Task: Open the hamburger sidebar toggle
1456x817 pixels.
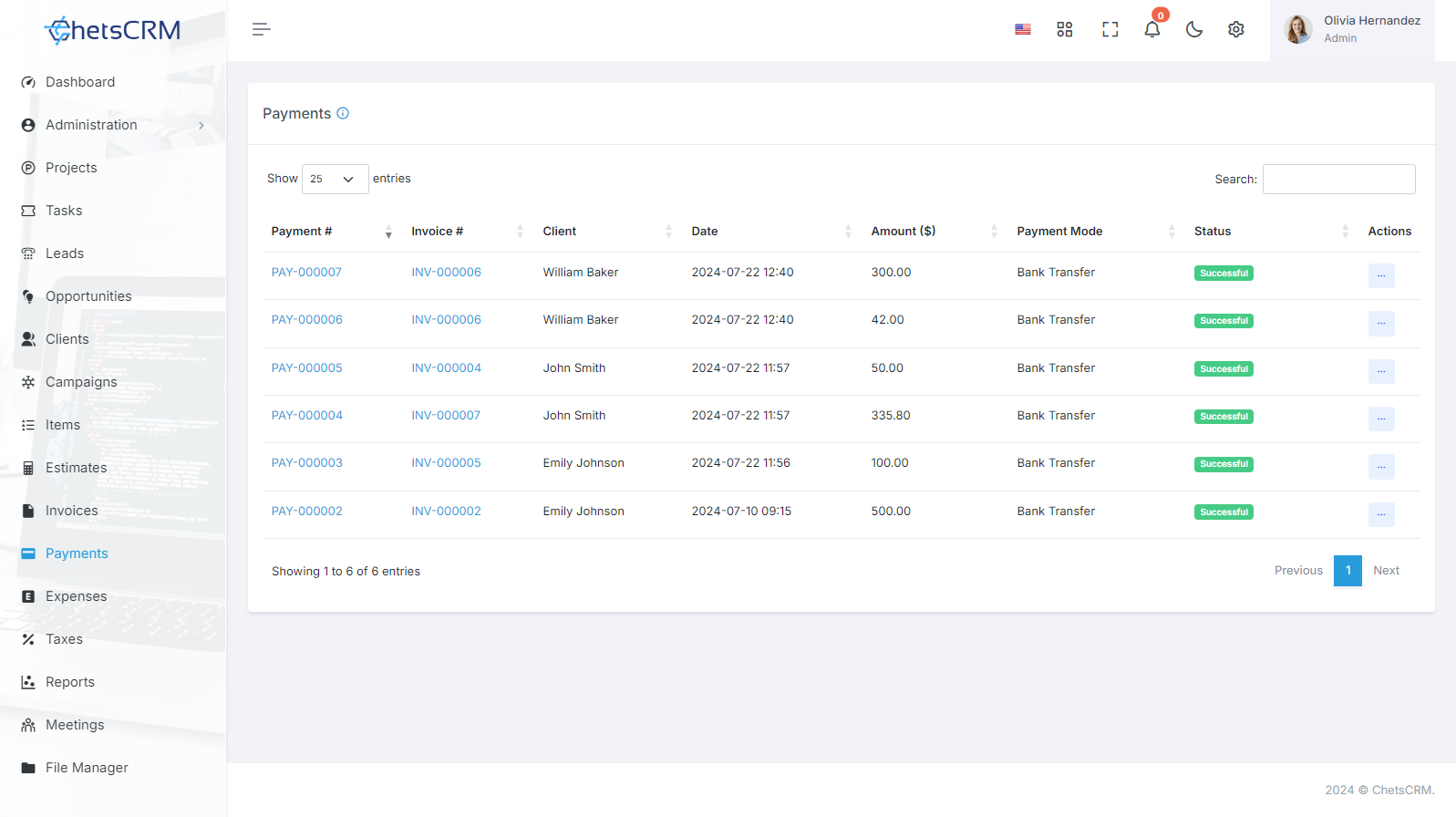Action: pos(262,29)
